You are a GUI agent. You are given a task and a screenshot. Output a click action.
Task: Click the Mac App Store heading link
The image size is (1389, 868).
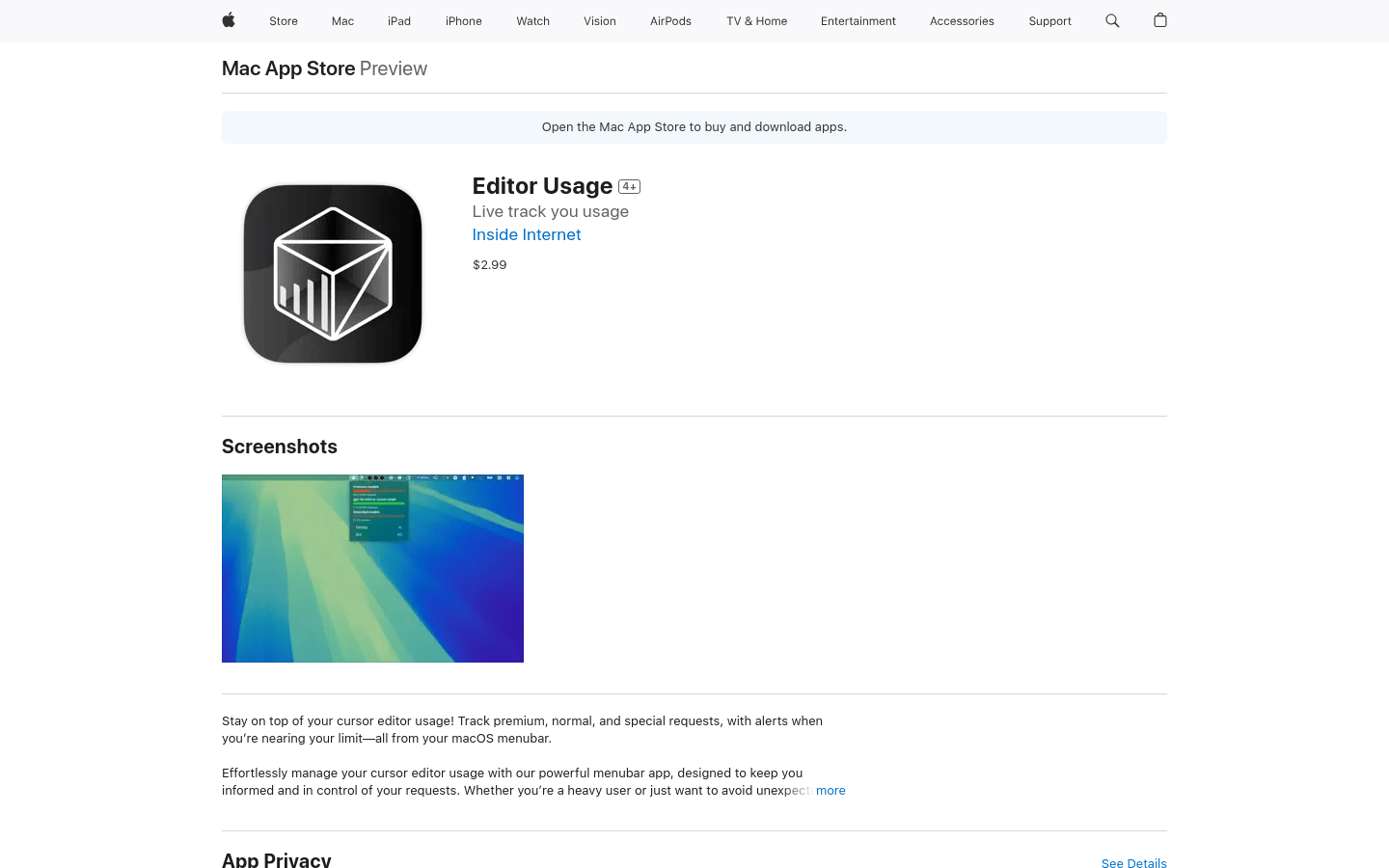tap(288, 68)
